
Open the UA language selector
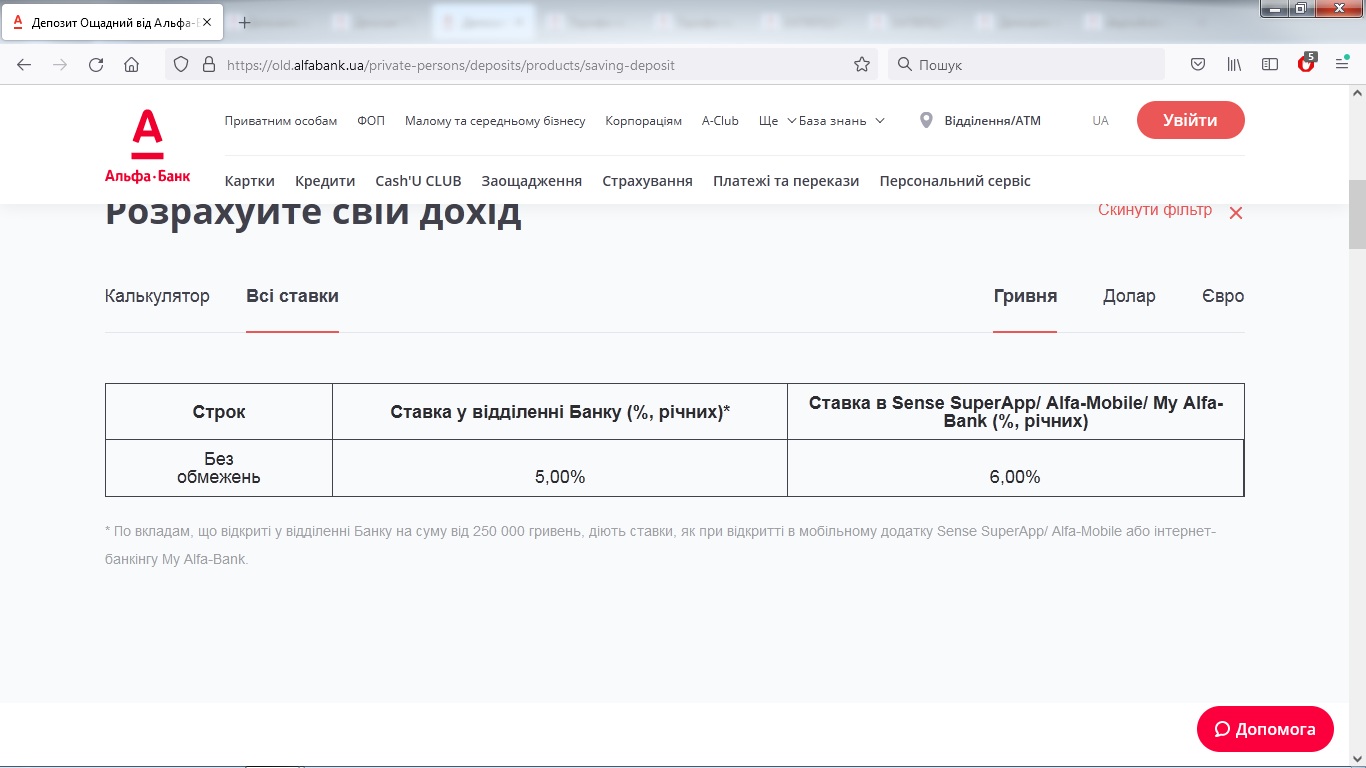pyautogui.click(x=1100, y=121)
